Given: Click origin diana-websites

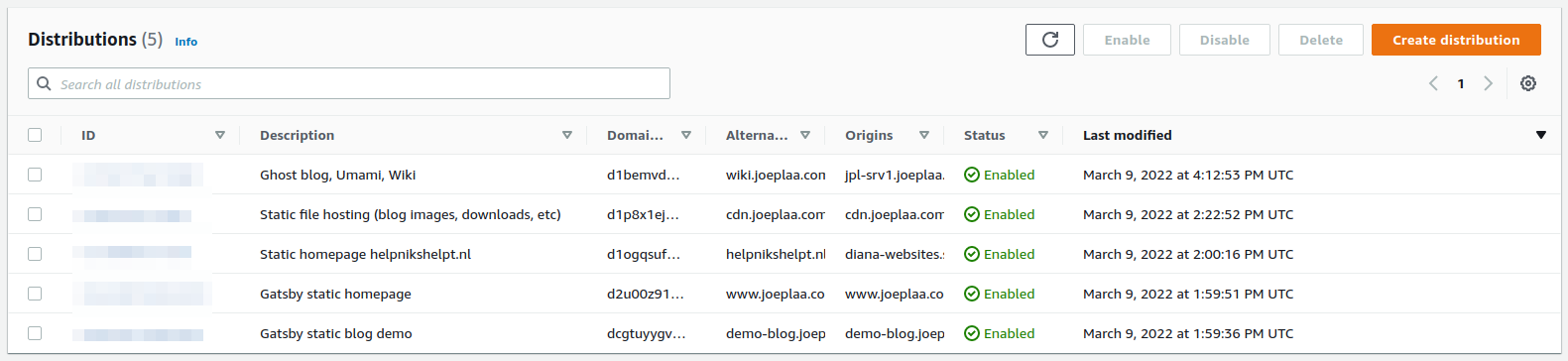Looking at the screenshot, I should 895,254.
